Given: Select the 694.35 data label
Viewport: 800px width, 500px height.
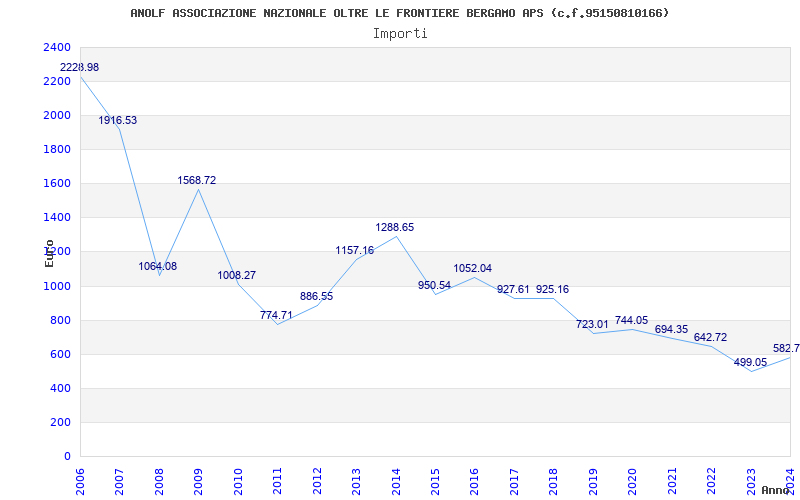Looking at the screenshot, I should 671,329.
